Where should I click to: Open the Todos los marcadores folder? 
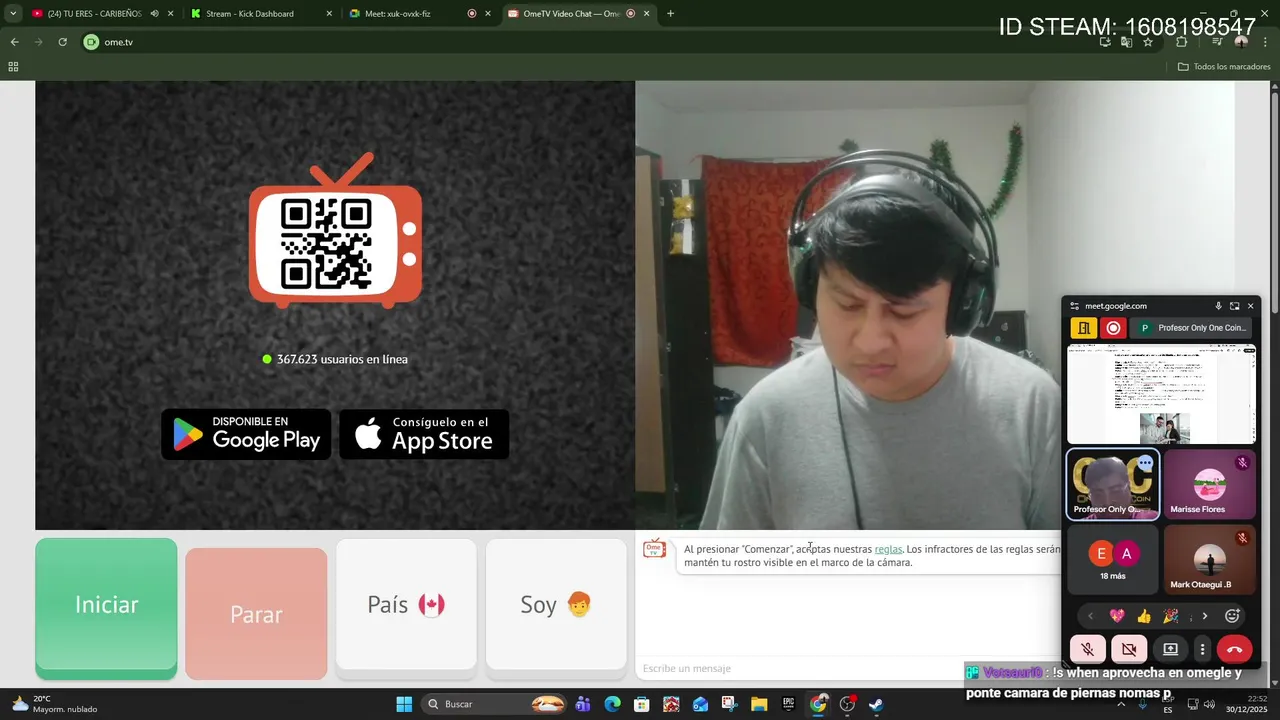tap(1224, 67)
